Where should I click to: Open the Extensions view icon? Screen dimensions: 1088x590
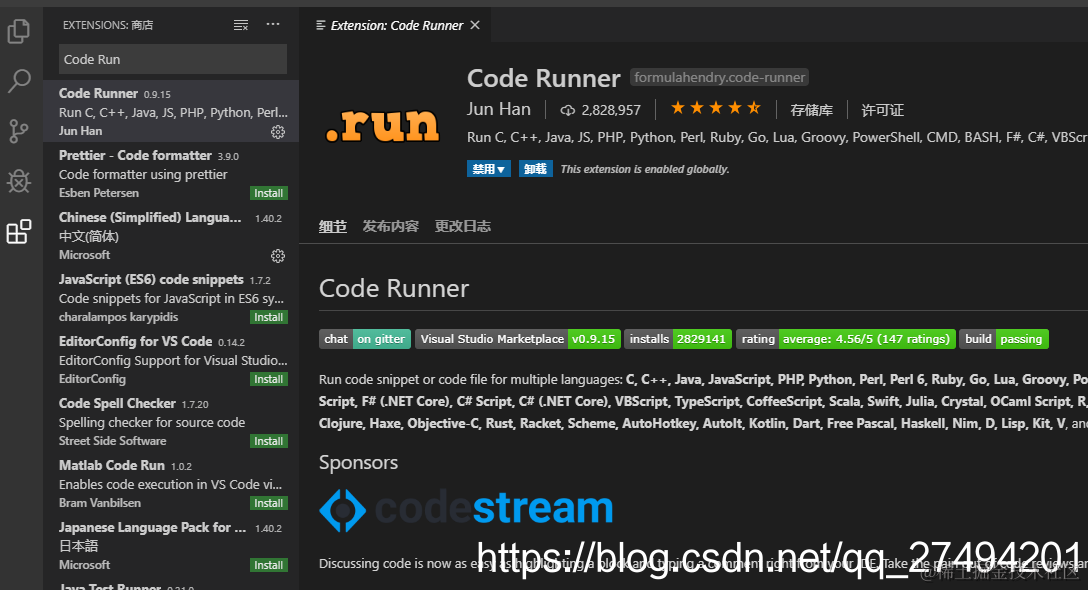[x=19, y=231]
